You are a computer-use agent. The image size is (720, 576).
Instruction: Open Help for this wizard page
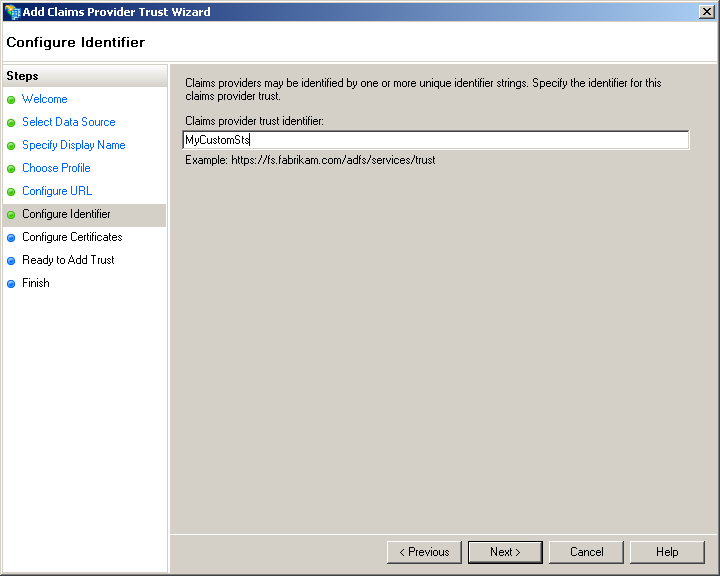[x=667, y=552]
